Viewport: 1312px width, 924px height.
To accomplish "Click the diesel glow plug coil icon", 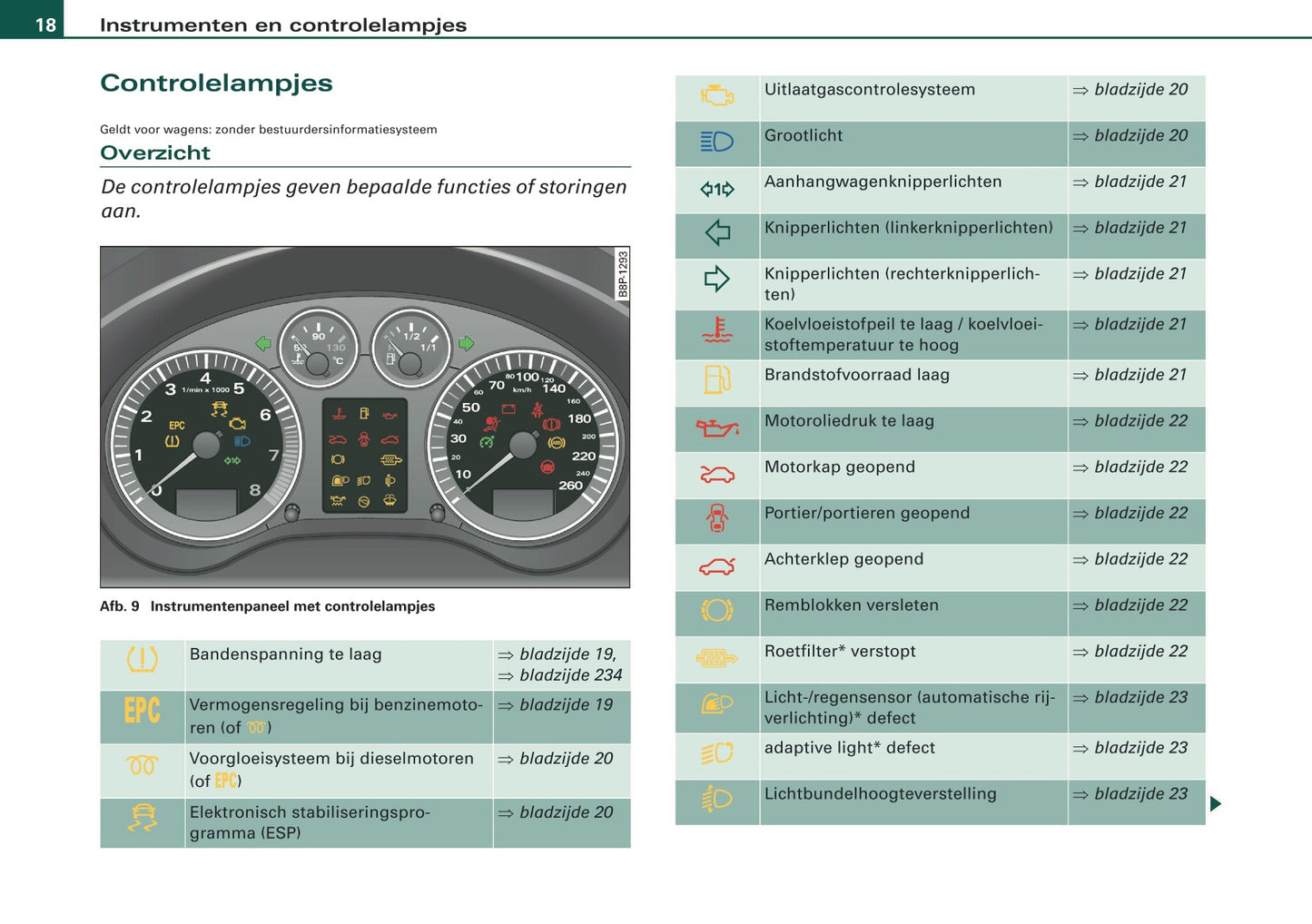I will pos(143,765).
